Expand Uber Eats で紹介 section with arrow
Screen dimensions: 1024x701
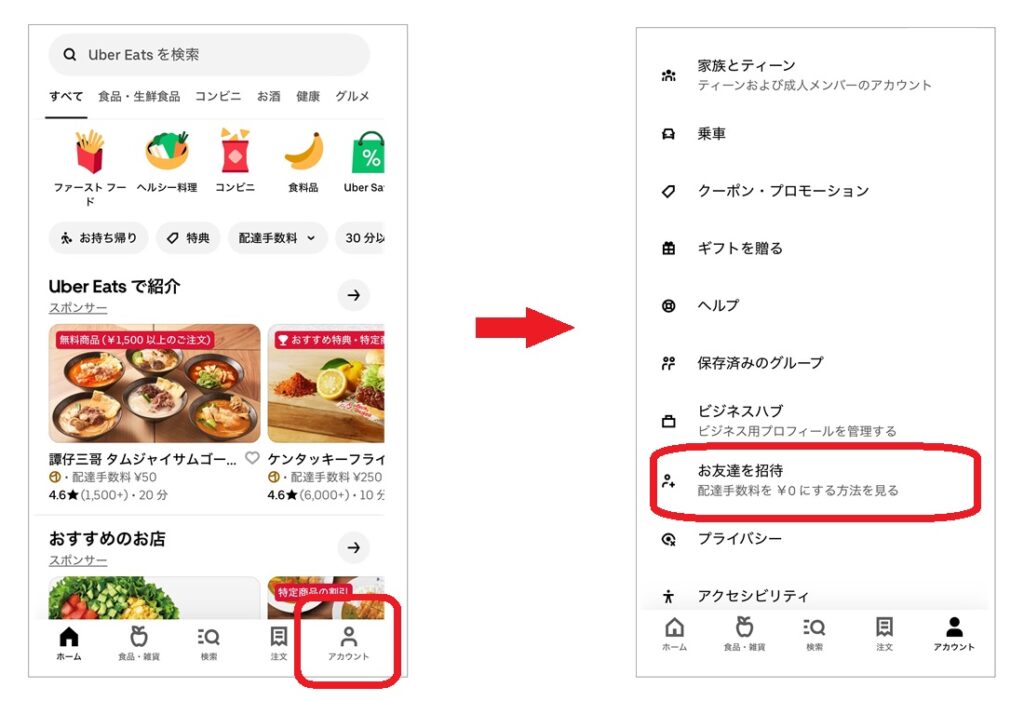click(x=353, y=295)
